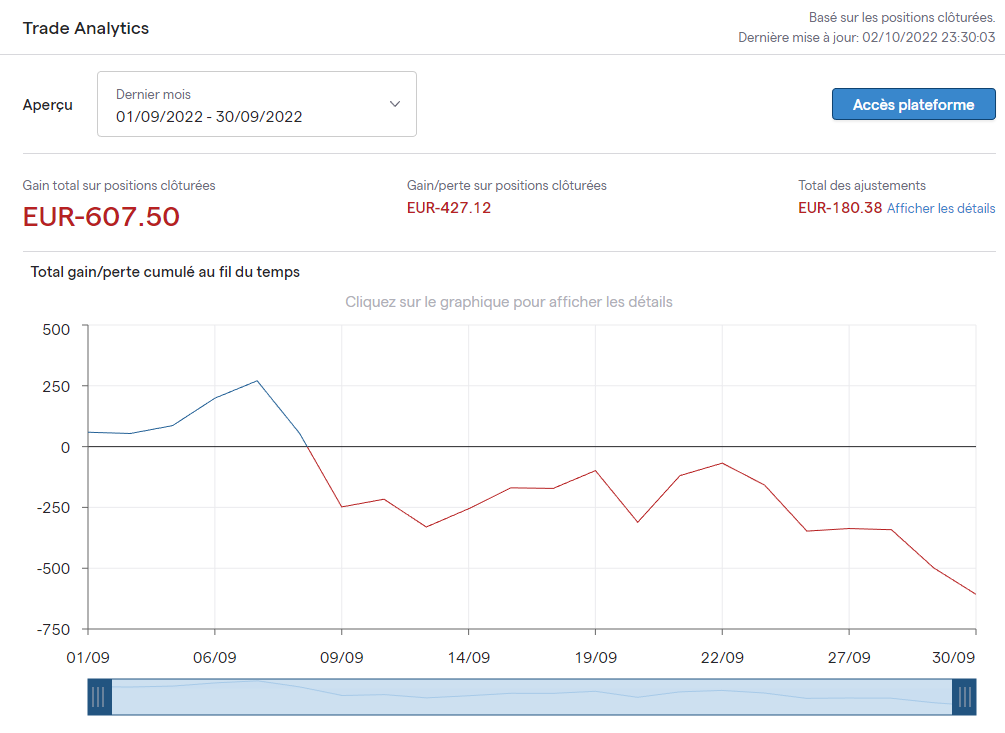The height and width of the screenshot is (733, 1005).
Task: Click the final chart data point at 30/09
Action: coord(975,594)
